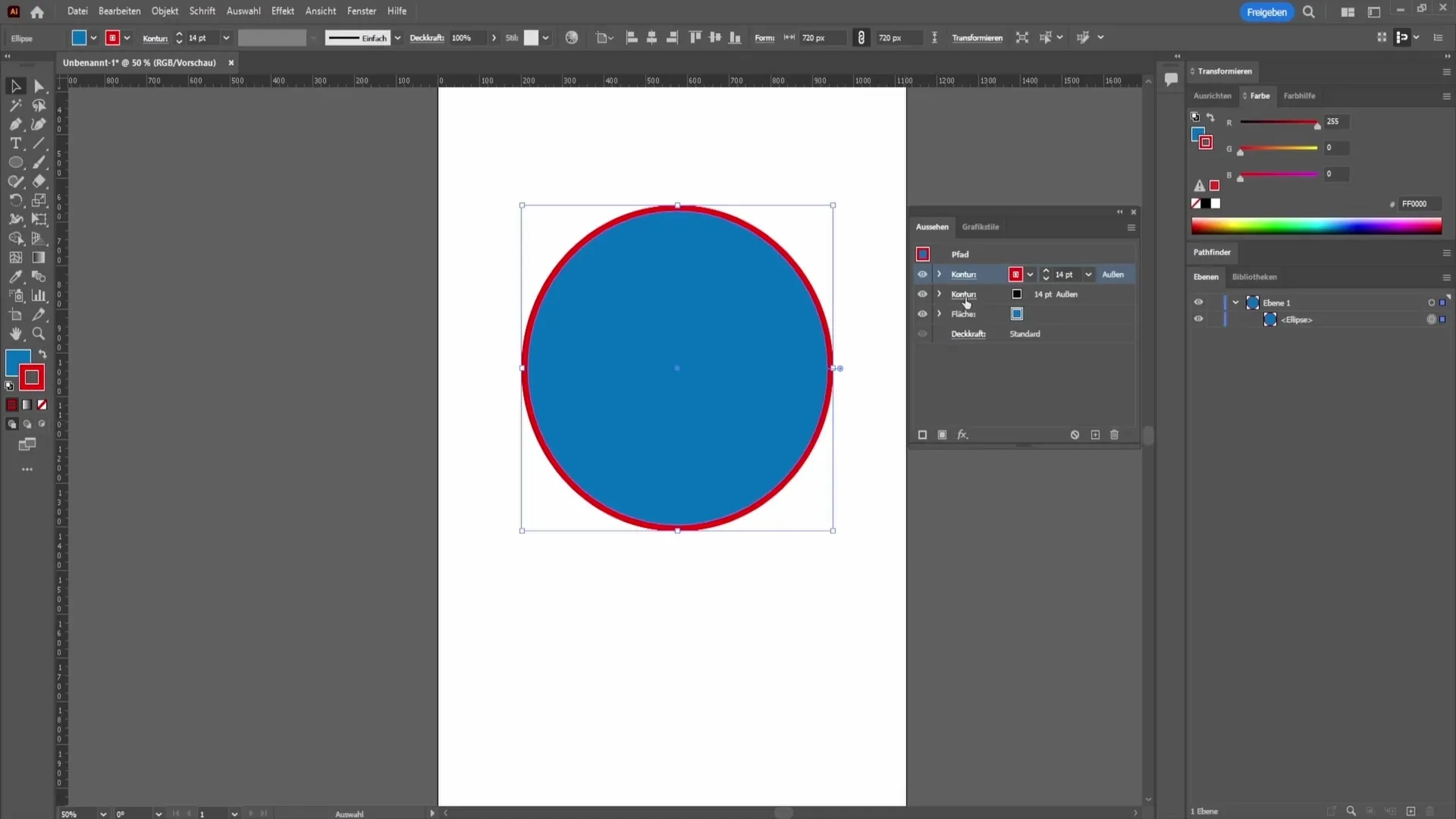Switch to the Grafikstile tab

(981, 227)
